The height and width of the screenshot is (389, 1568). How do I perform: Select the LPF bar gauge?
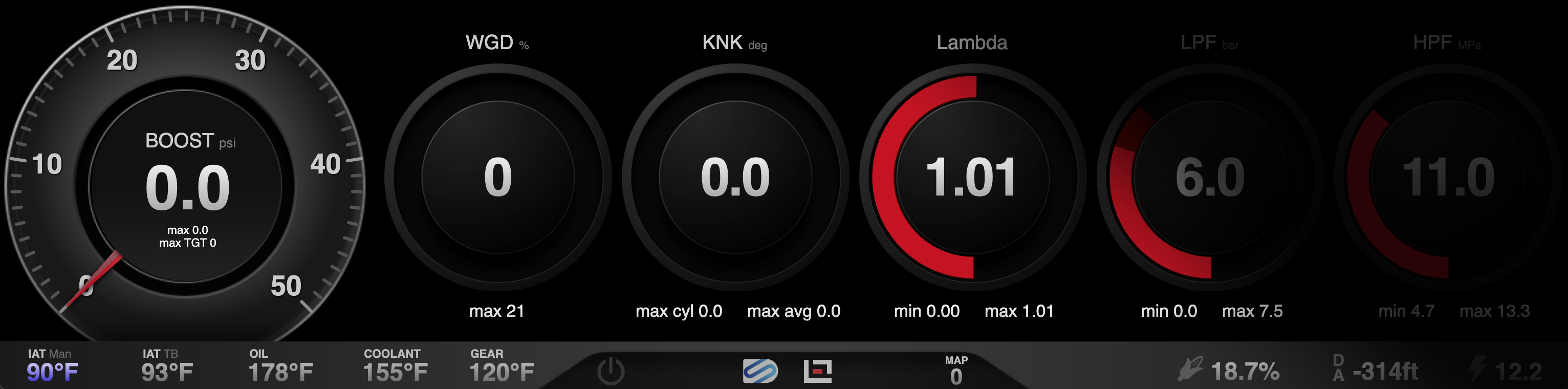pyautogui.click(x=1209, y=177)
